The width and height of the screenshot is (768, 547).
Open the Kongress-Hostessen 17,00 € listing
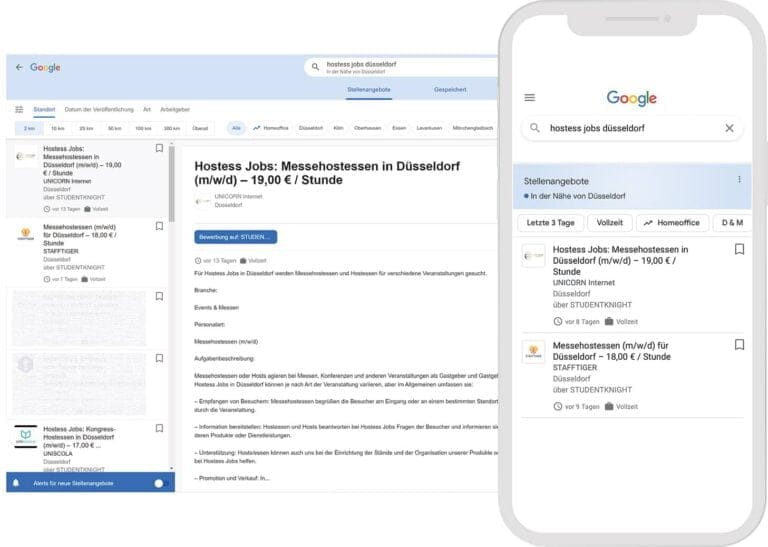[88, 446]
